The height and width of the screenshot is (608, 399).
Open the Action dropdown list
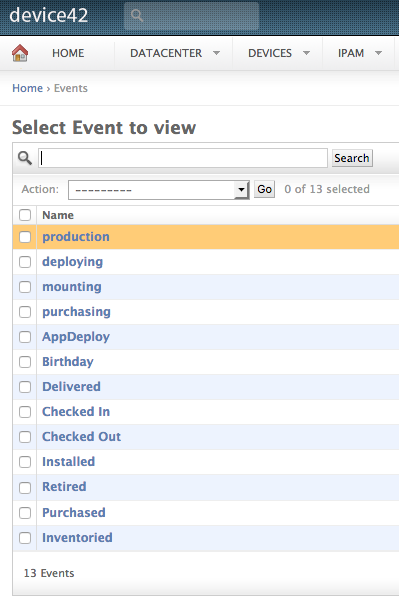coord(159,190)
